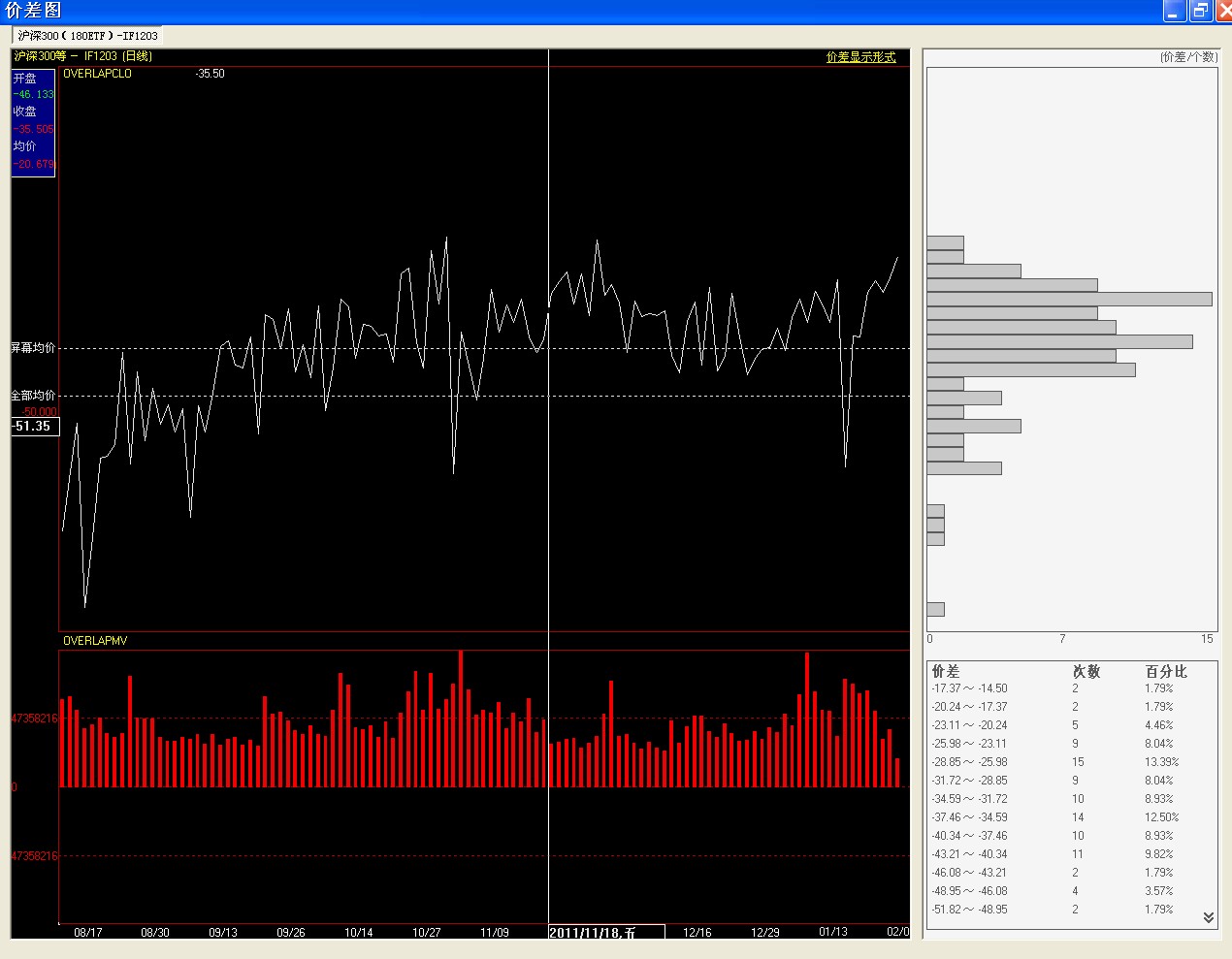Click the OVERLAPMV indicator label

pyautogui.click(x=95, y=641)
